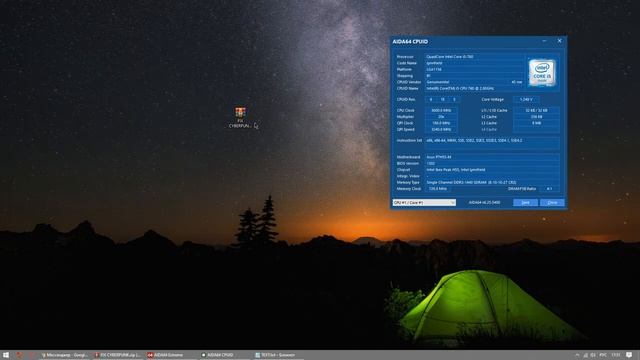Click the DRAM:FSB Ratio value
The image size is (640, 360).
pyautogui.click(x=549, y=189)
